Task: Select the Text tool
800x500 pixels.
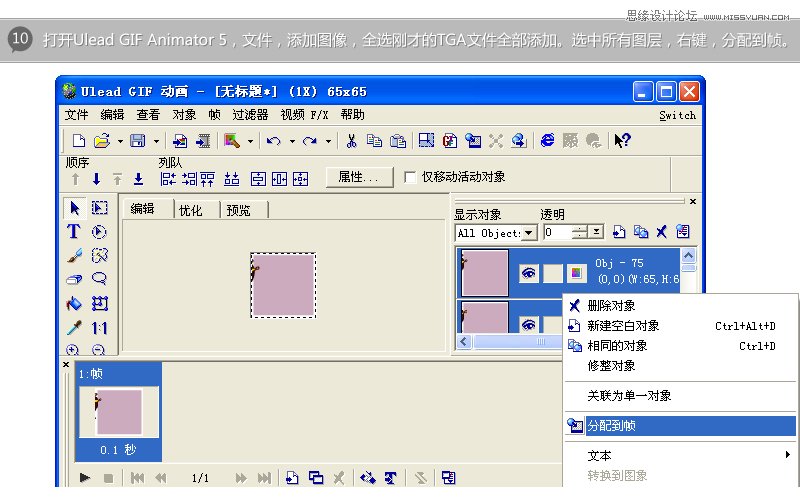Action: click(74, 231)
